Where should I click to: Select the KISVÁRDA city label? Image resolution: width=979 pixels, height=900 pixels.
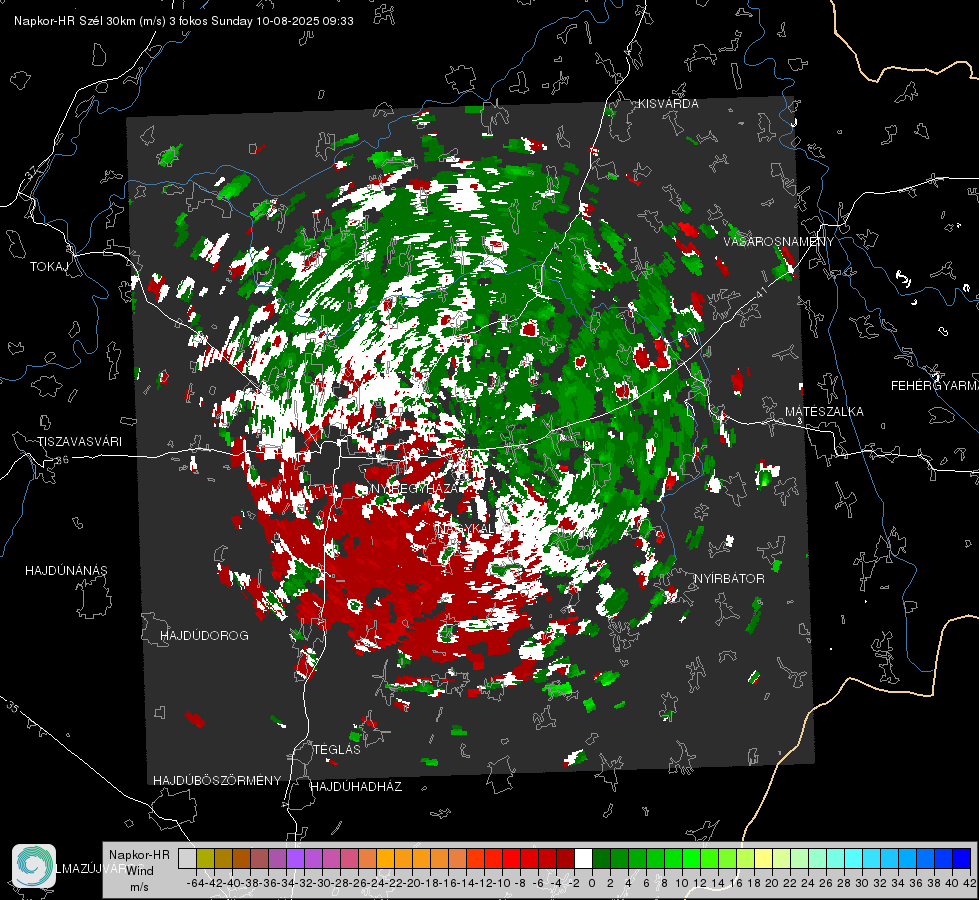point(668,104)
